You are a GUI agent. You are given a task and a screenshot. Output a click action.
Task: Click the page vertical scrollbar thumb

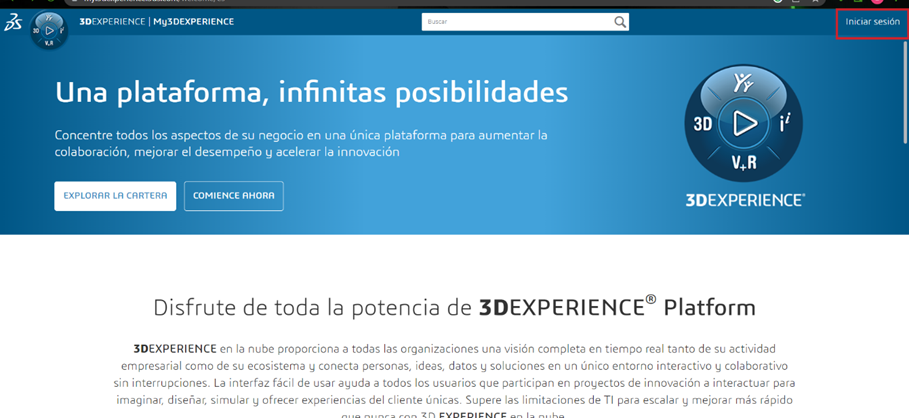click(x=906, y=92)
